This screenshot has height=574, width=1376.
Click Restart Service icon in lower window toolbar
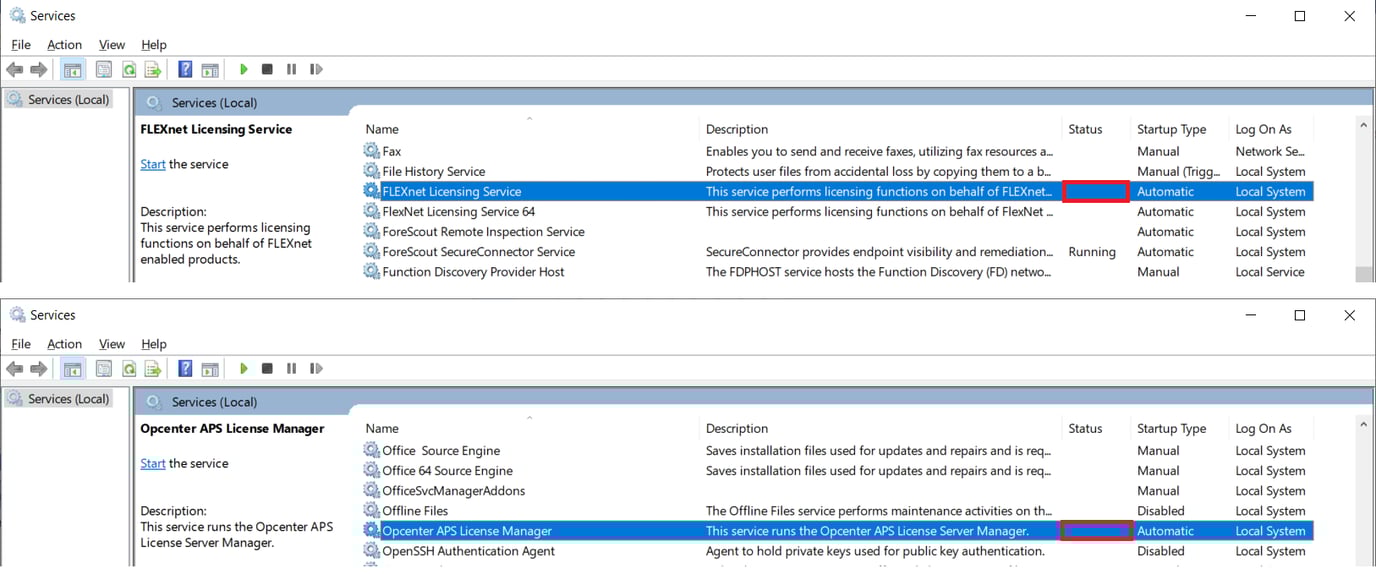(316, 368)
